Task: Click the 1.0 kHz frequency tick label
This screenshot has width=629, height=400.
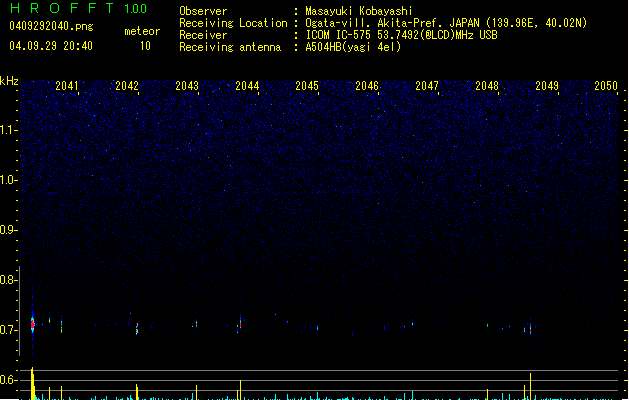Action: click(8, 180)
